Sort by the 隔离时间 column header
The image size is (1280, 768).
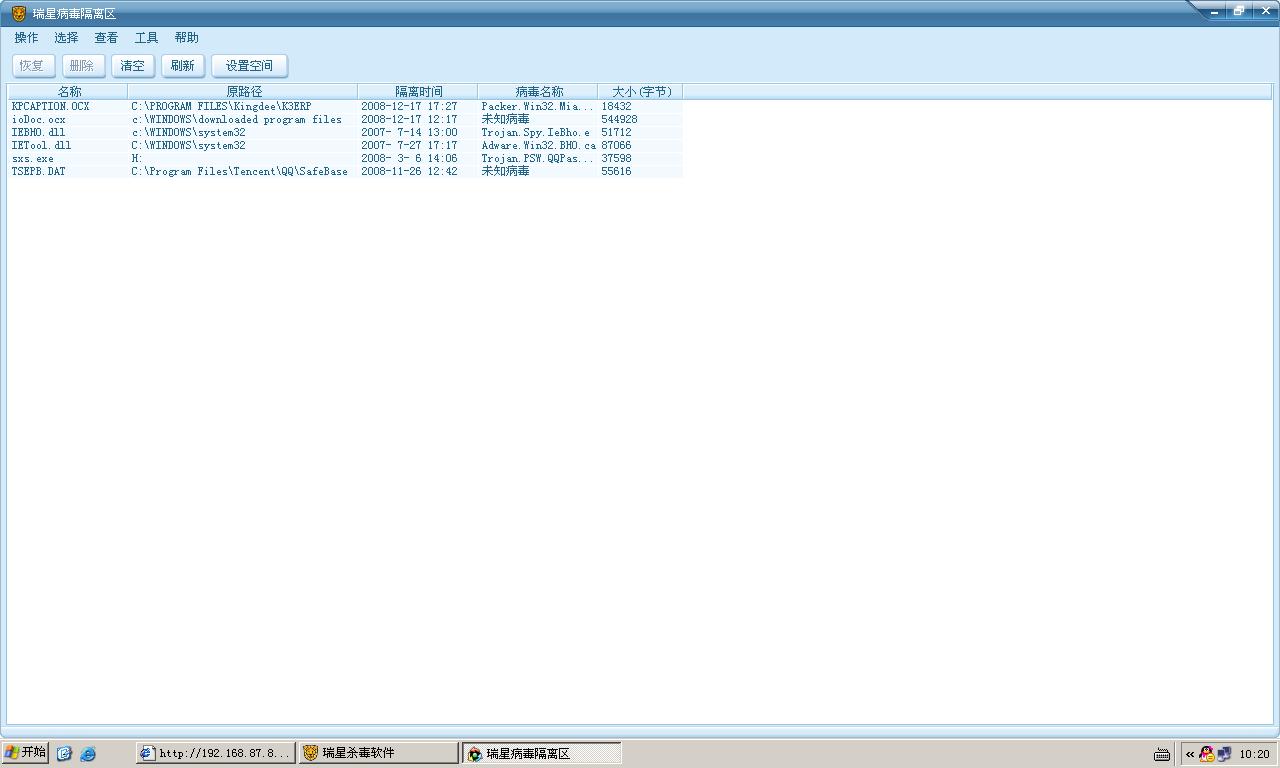tap(418, 92)
